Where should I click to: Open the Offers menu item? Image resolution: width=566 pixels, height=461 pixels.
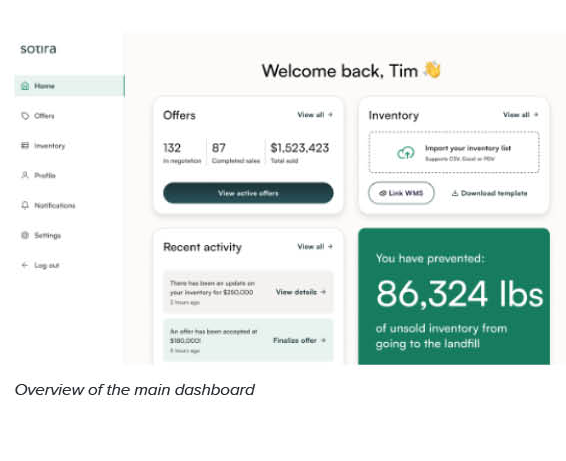(x=38, y=116)
